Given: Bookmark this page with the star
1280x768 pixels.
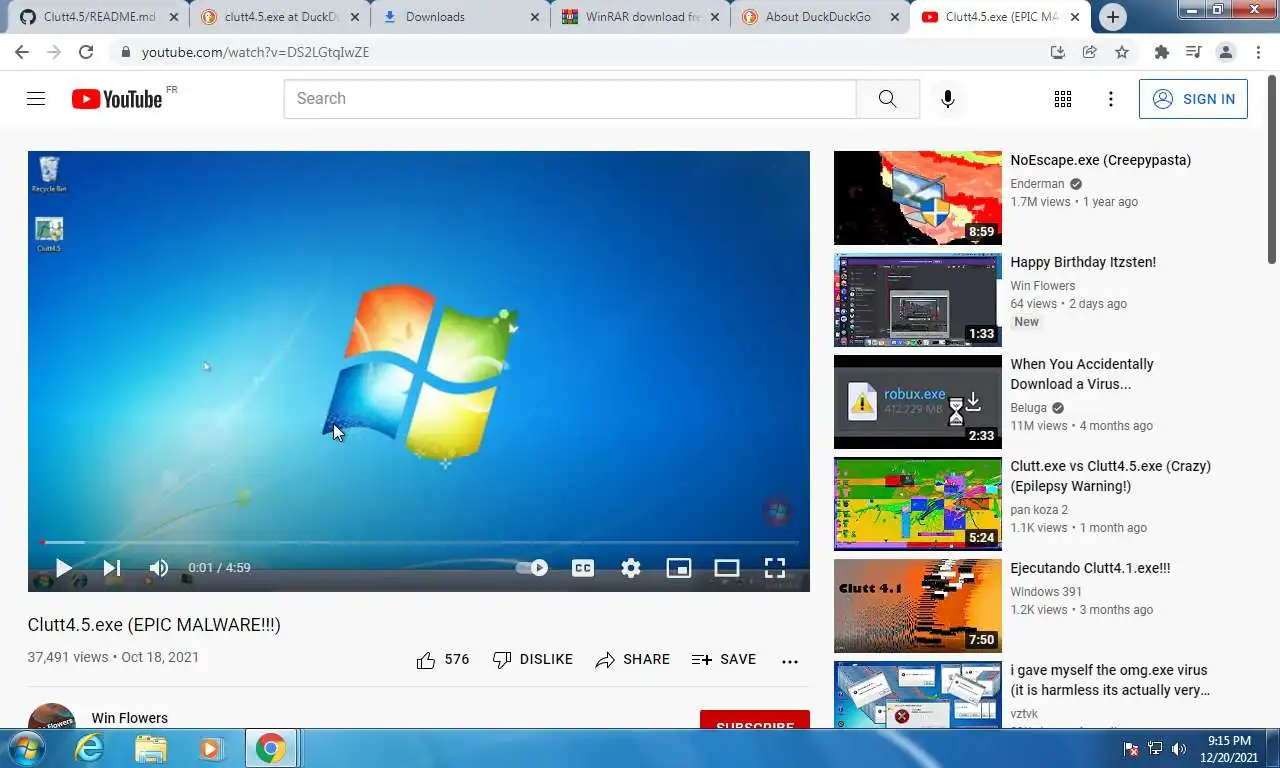Looking at the screenshot, I should point(1122,52).
